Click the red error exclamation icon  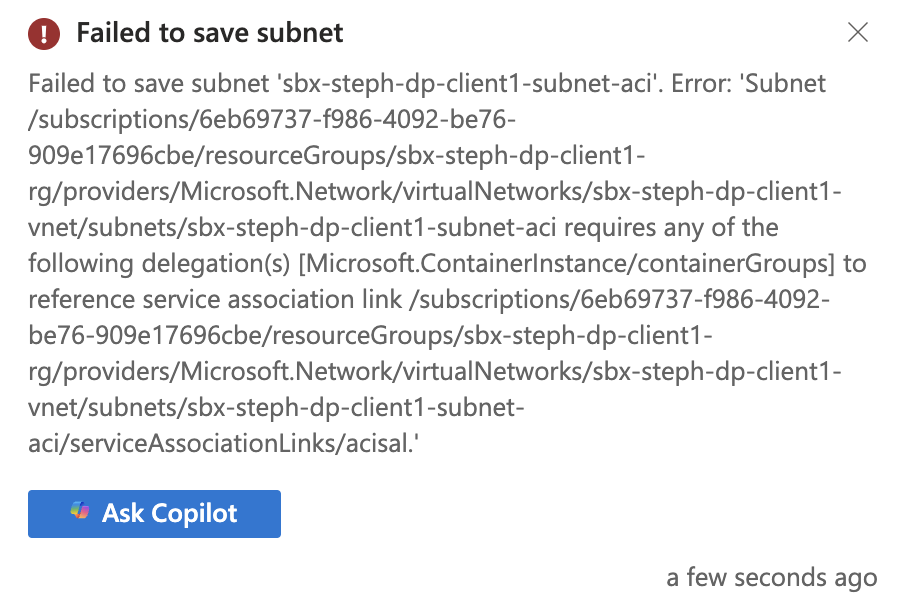44,33
